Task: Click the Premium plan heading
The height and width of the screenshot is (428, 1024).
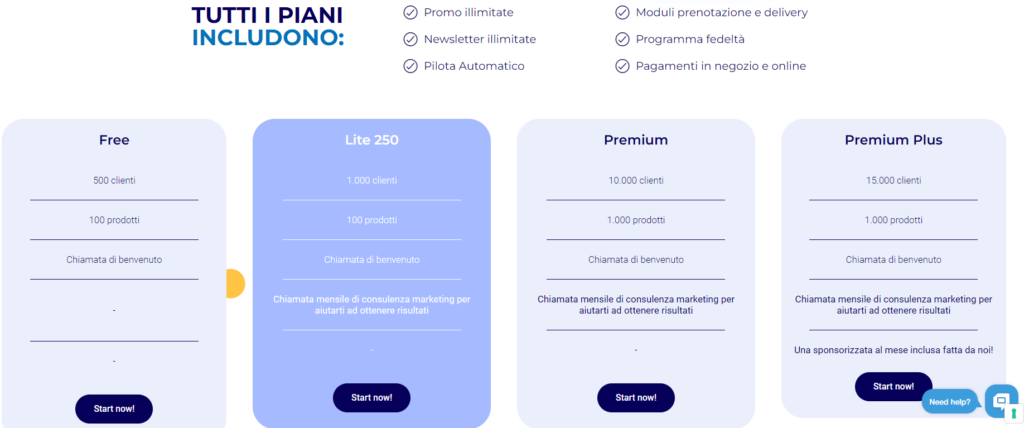Action: coord(635,140)
